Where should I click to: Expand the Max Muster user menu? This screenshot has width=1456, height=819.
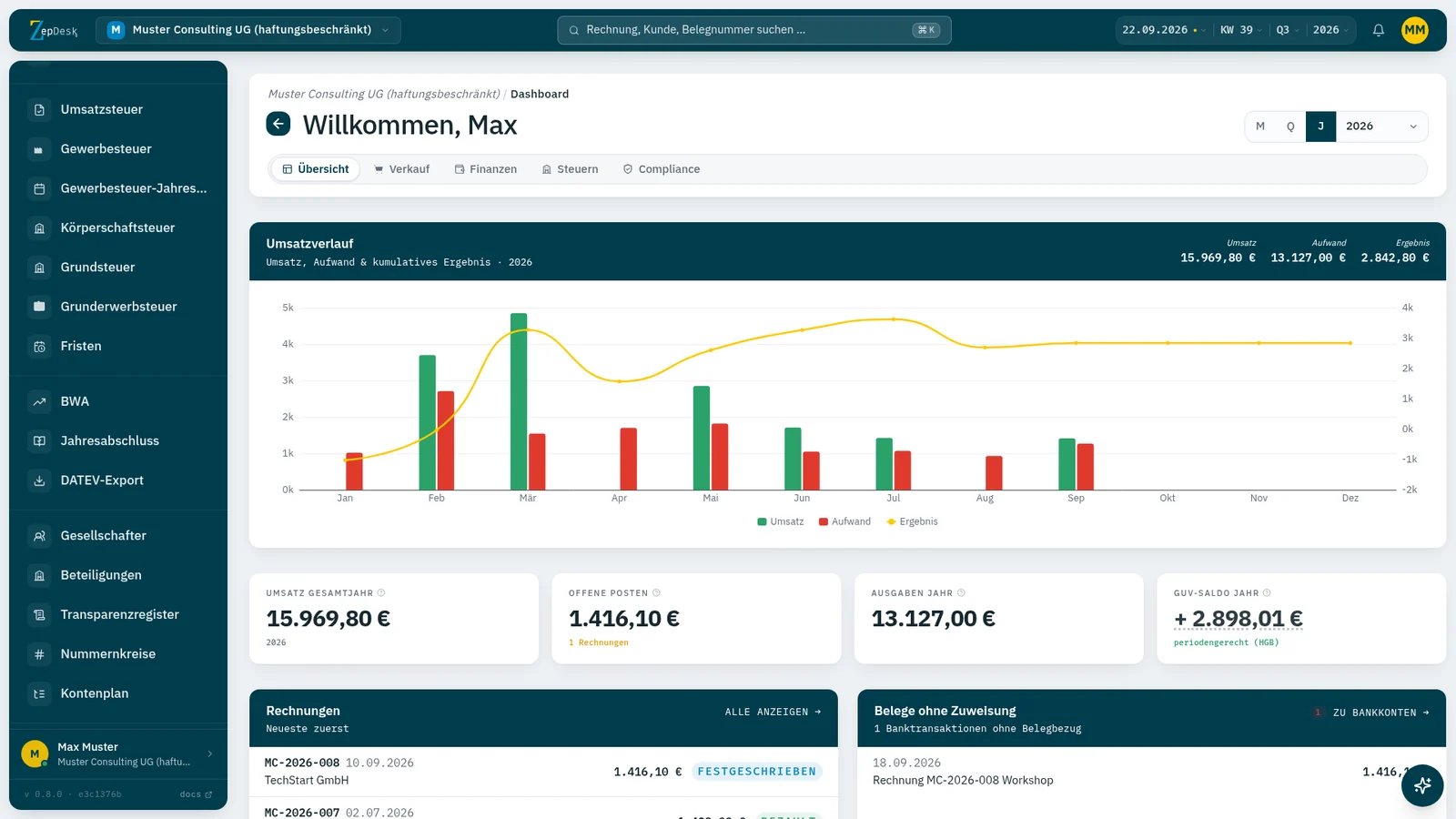coord(118,754)
